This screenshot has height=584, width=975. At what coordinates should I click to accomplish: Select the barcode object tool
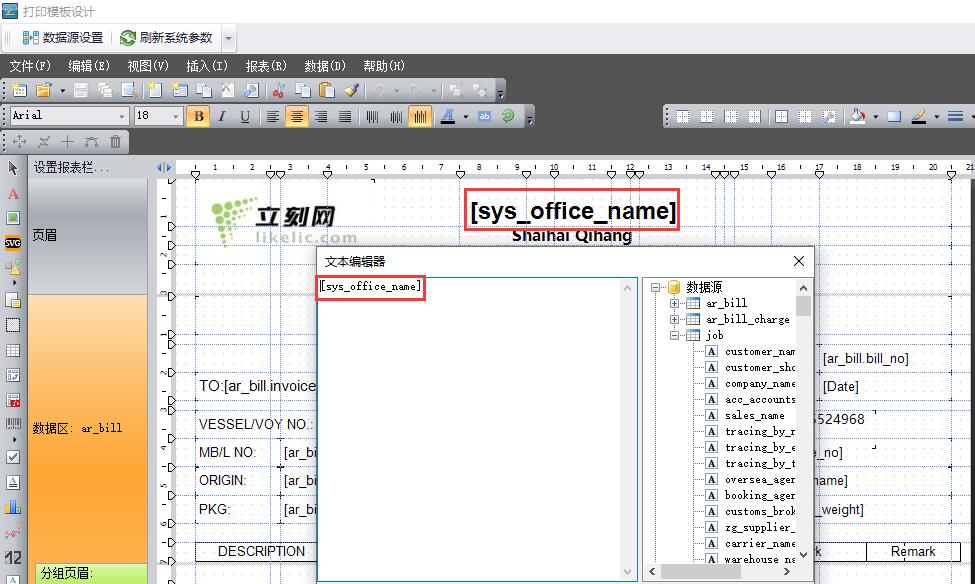pos(13,424)
